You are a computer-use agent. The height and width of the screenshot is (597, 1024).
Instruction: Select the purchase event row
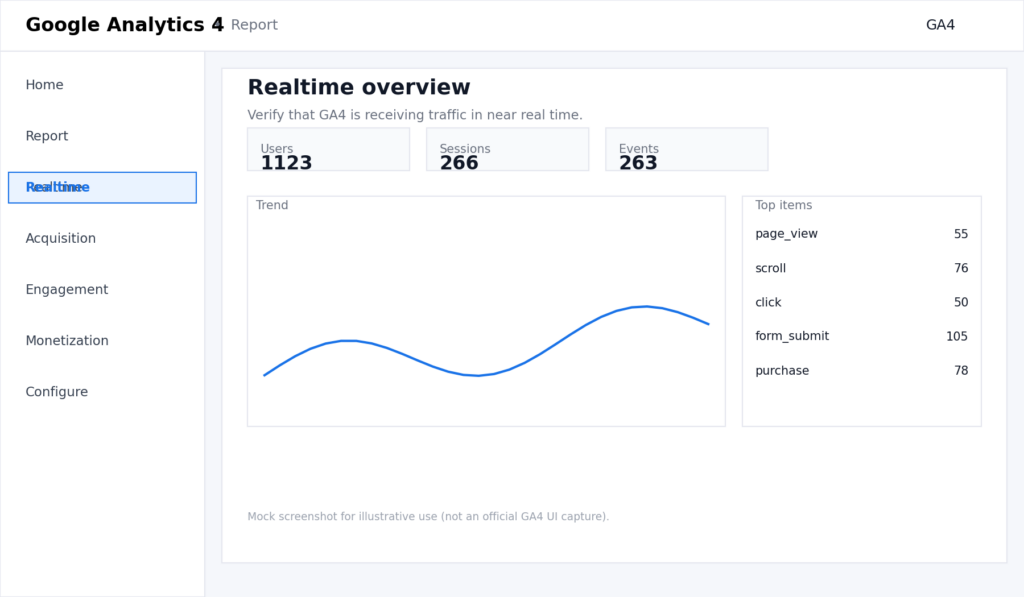pos(861,370)
